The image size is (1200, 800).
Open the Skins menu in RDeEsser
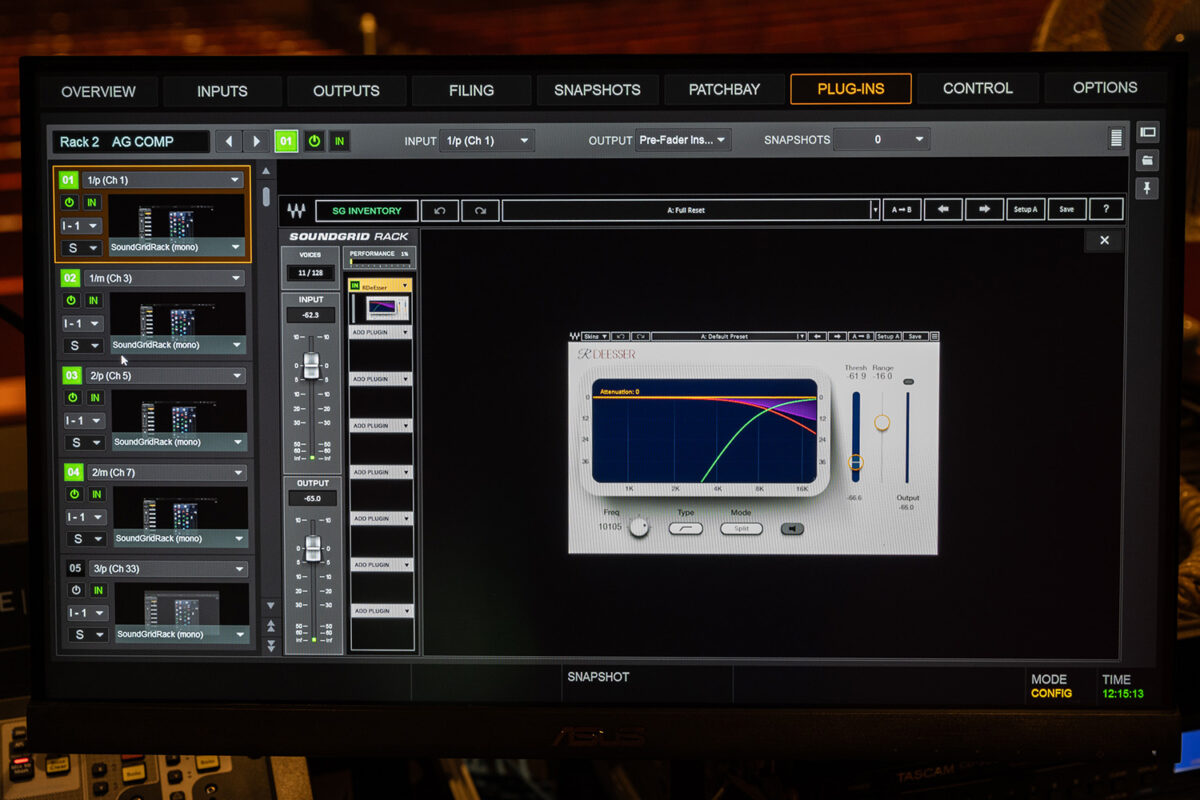pyautogui.click(x=596, y=336)
